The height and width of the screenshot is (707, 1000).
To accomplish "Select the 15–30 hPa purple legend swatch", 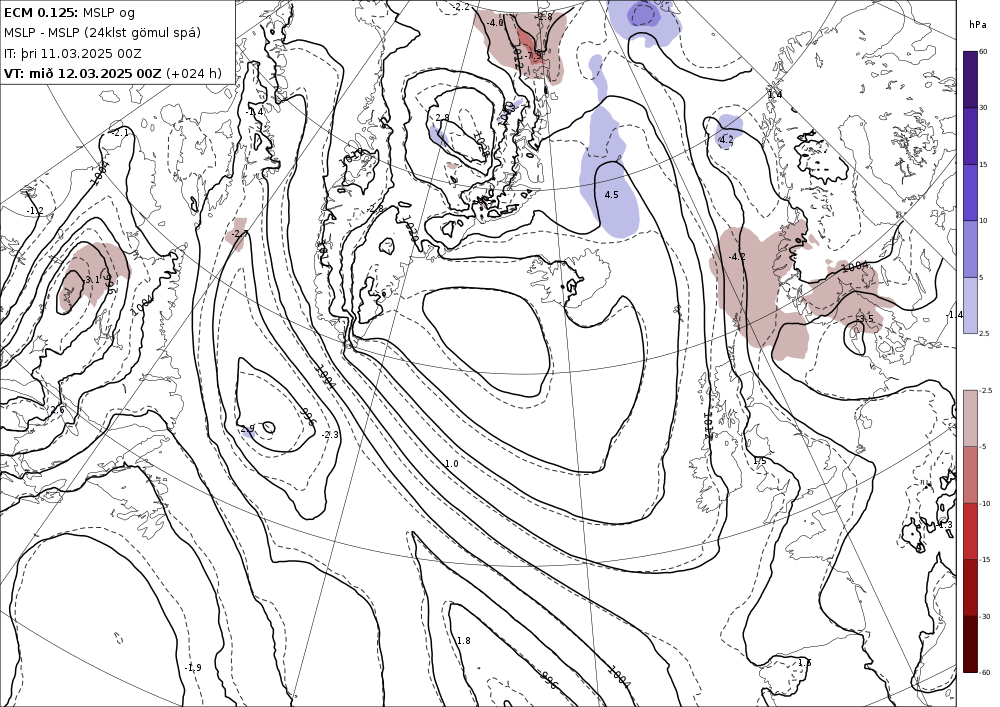I will pos(970,136).
